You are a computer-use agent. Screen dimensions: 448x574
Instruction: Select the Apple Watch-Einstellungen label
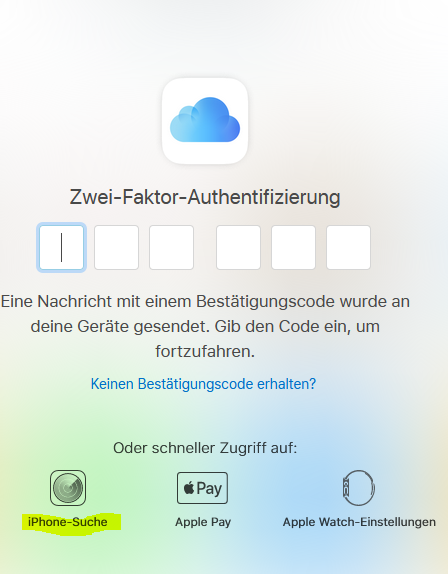[359, 522]
